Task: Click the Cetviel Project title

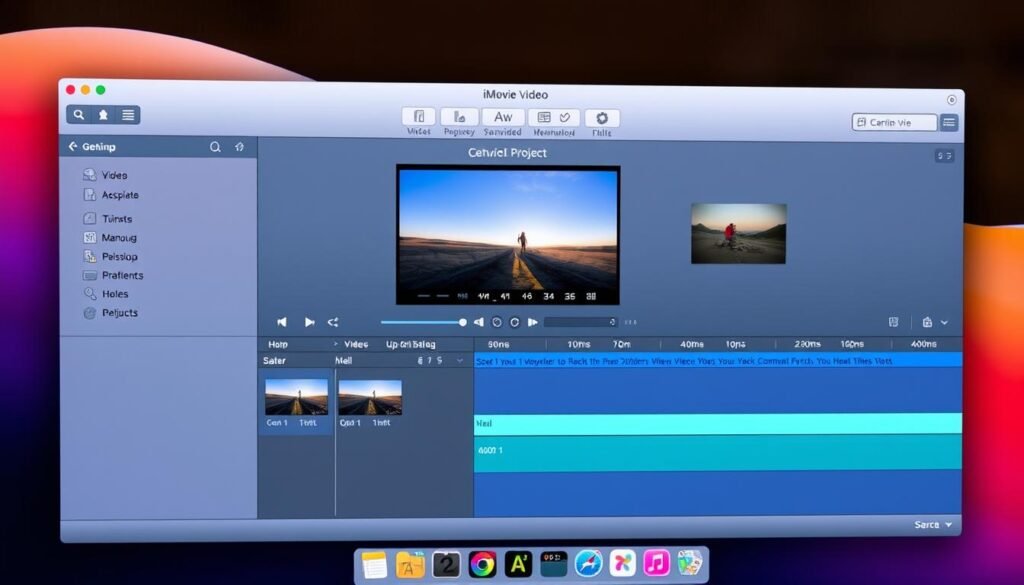Action: (x=507, y=153)
